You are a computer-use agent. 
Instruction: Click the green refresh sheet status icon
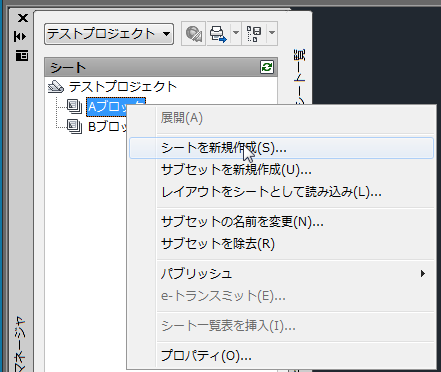pos(267,67)
